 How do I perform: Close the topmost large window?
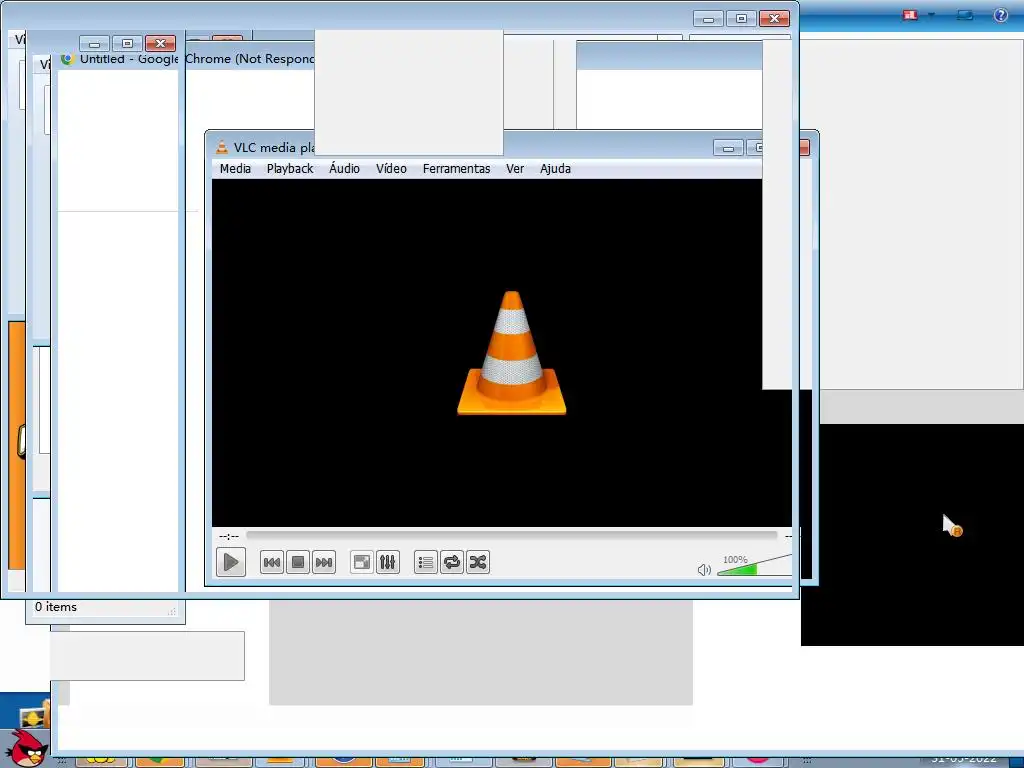pyautogui.click(x=774, y=18)
